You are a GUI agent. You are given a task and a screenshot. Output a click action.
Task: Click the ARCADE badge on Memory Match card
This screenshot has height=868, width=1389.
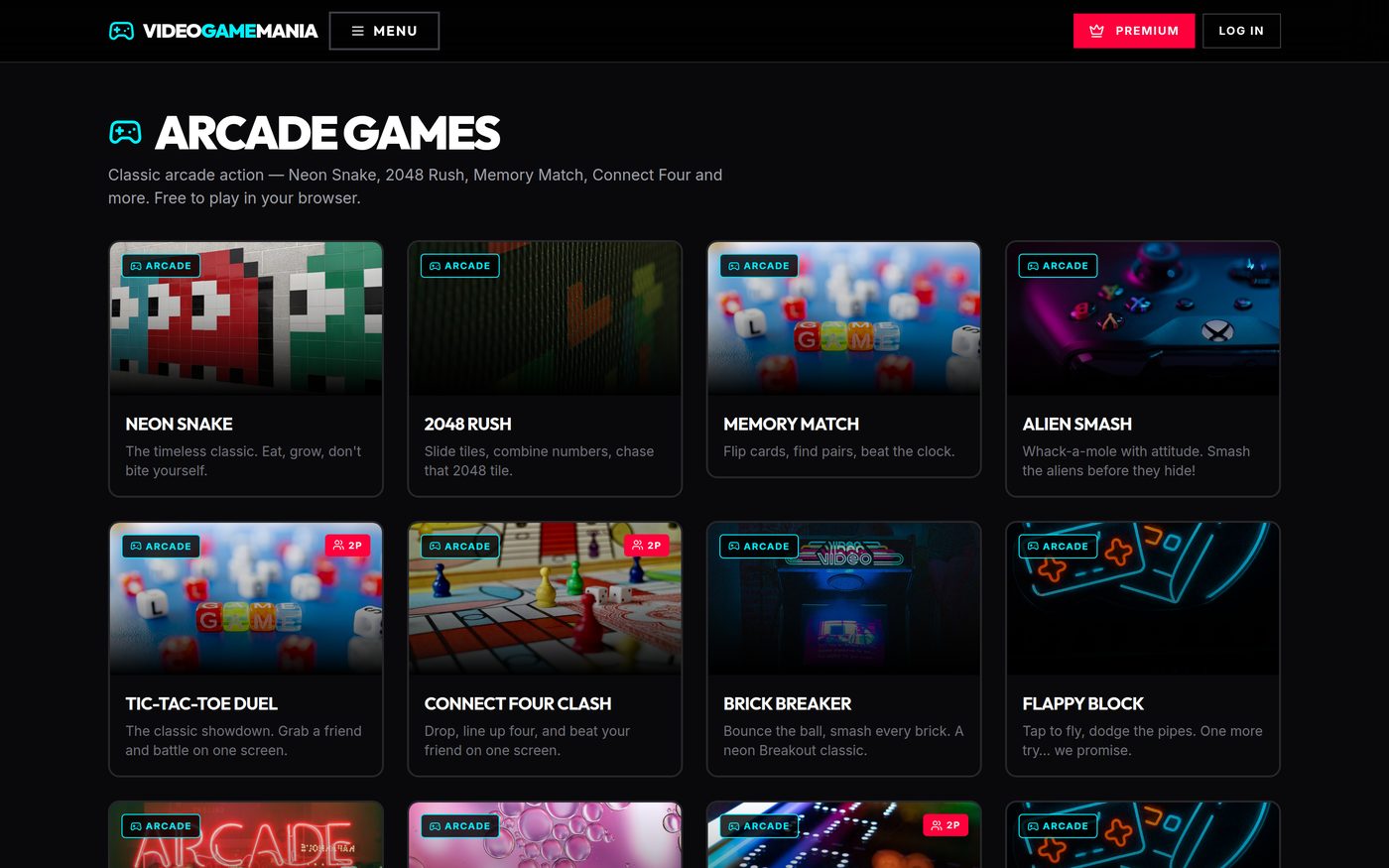[759, 266]
